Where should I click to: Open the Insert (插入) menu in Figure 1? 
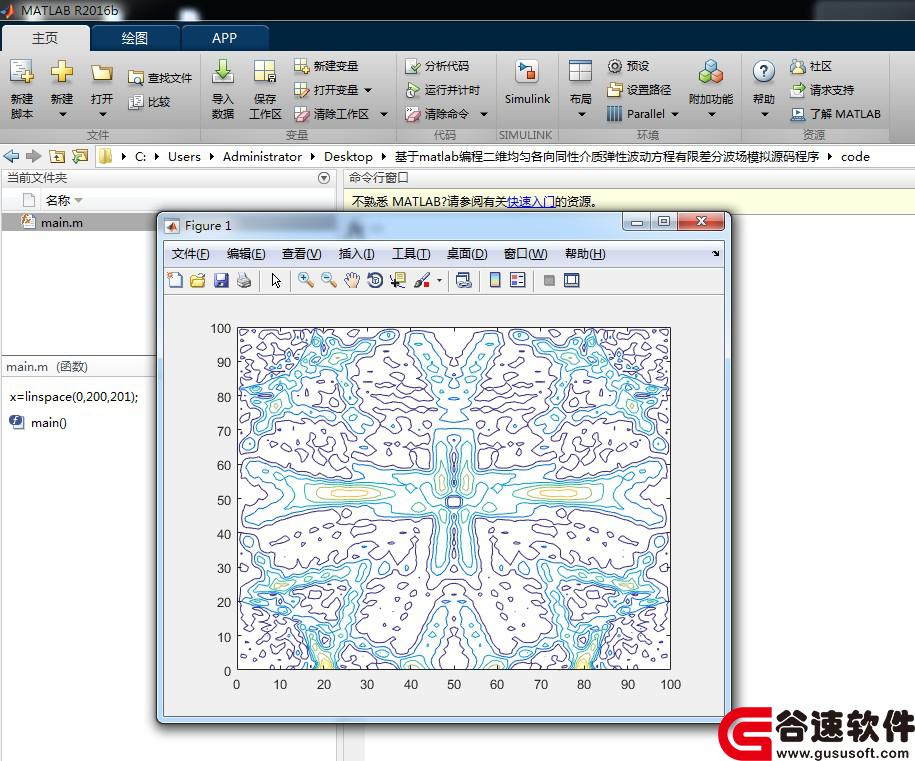[x=356, y=254]
